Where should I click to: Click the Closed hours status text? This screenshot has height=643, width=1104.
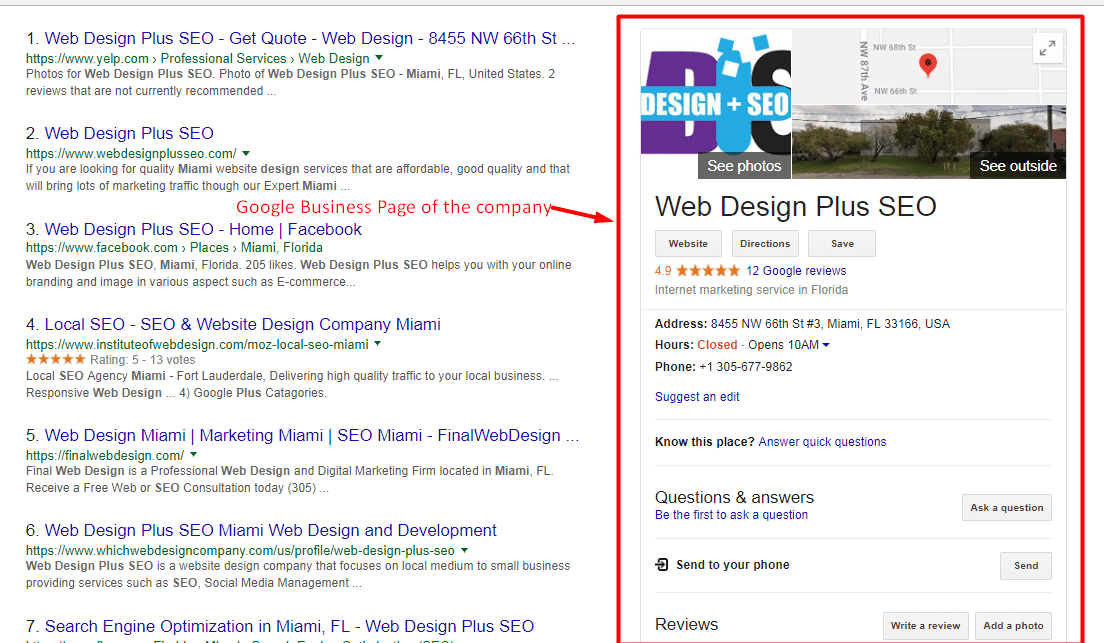click(717, 345)
